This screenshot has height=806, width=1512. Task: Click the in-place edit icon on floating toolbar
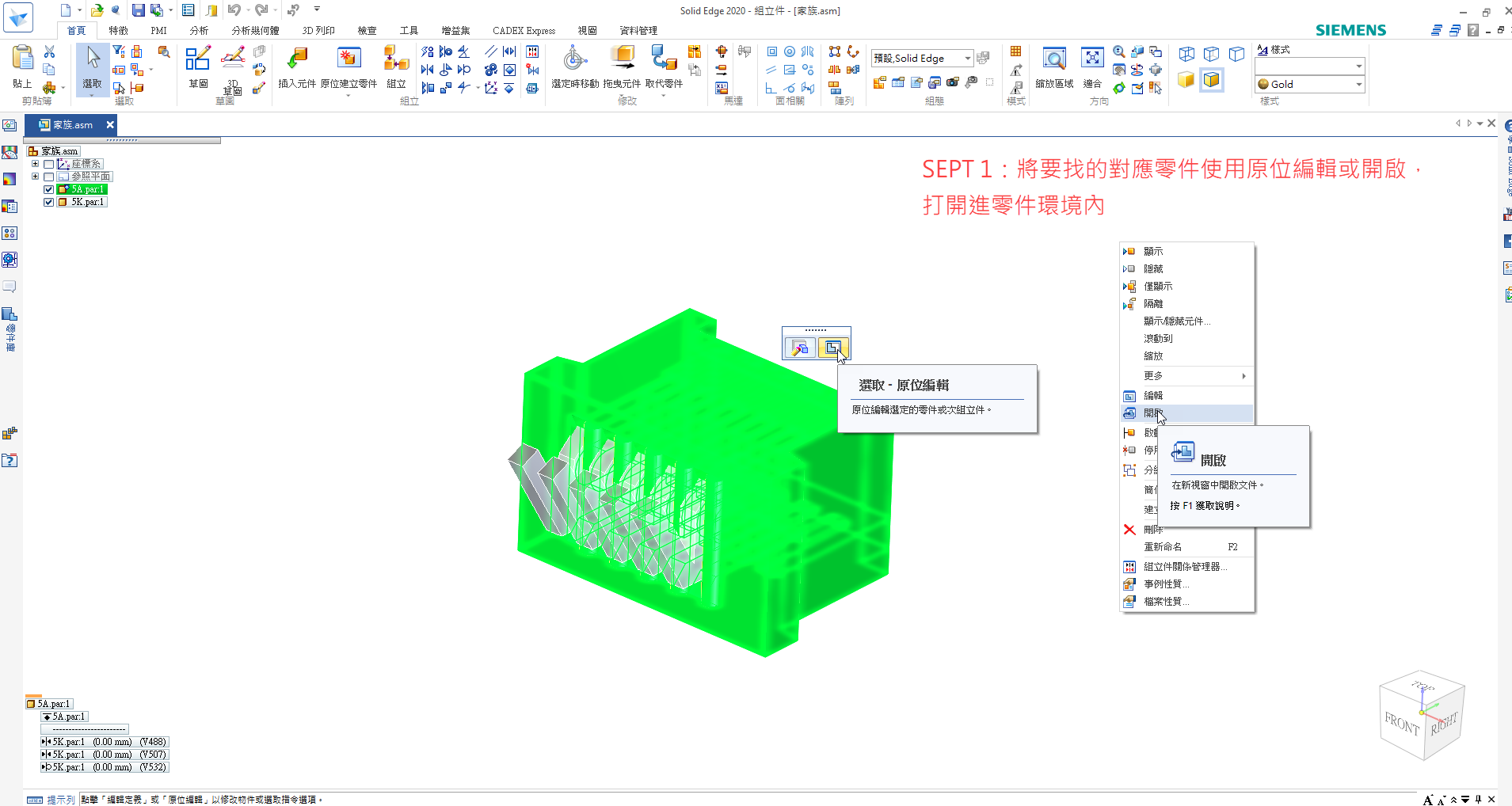(833, 348)
